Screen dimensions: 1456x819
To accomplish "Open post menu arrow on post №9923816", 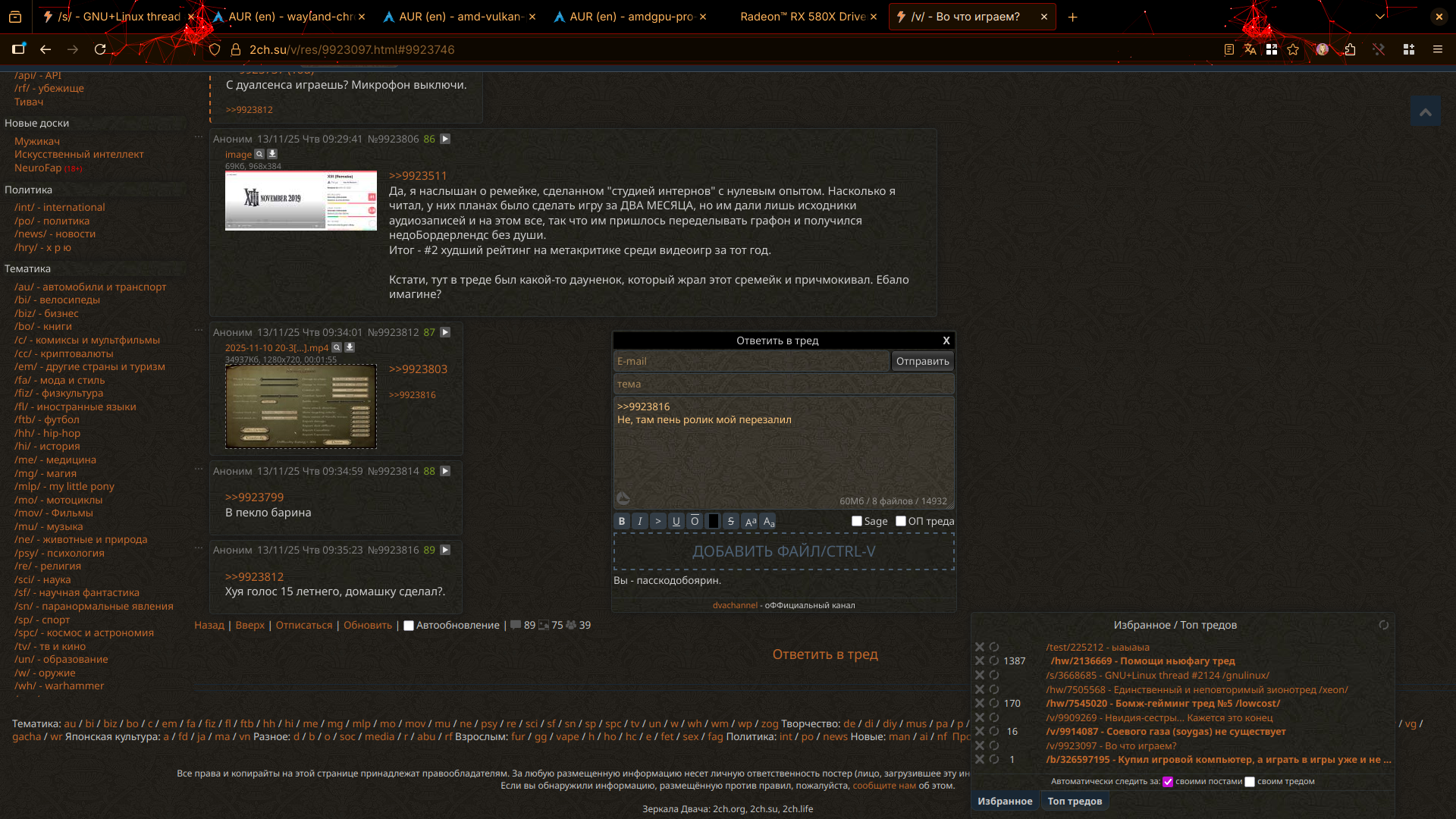I will click(x=445, y=550).
